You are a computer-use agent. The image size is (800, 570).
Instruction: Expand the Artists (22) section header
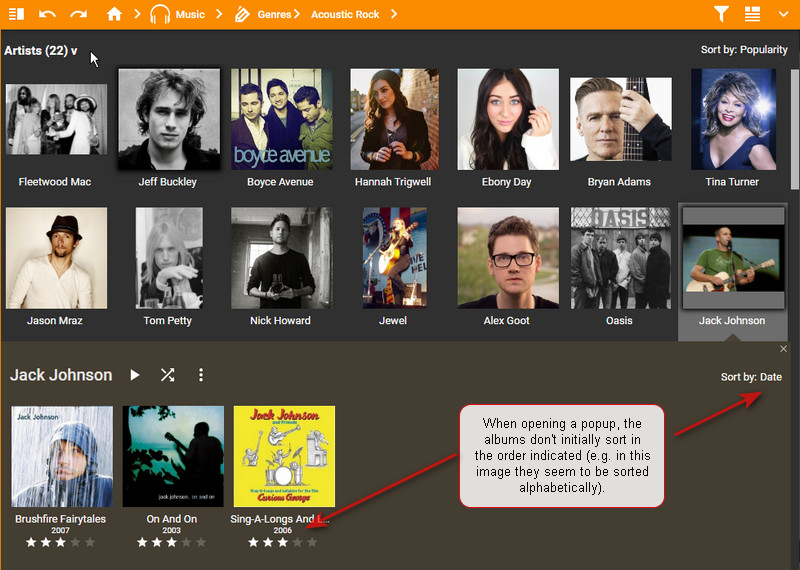[x=41, y=51]
